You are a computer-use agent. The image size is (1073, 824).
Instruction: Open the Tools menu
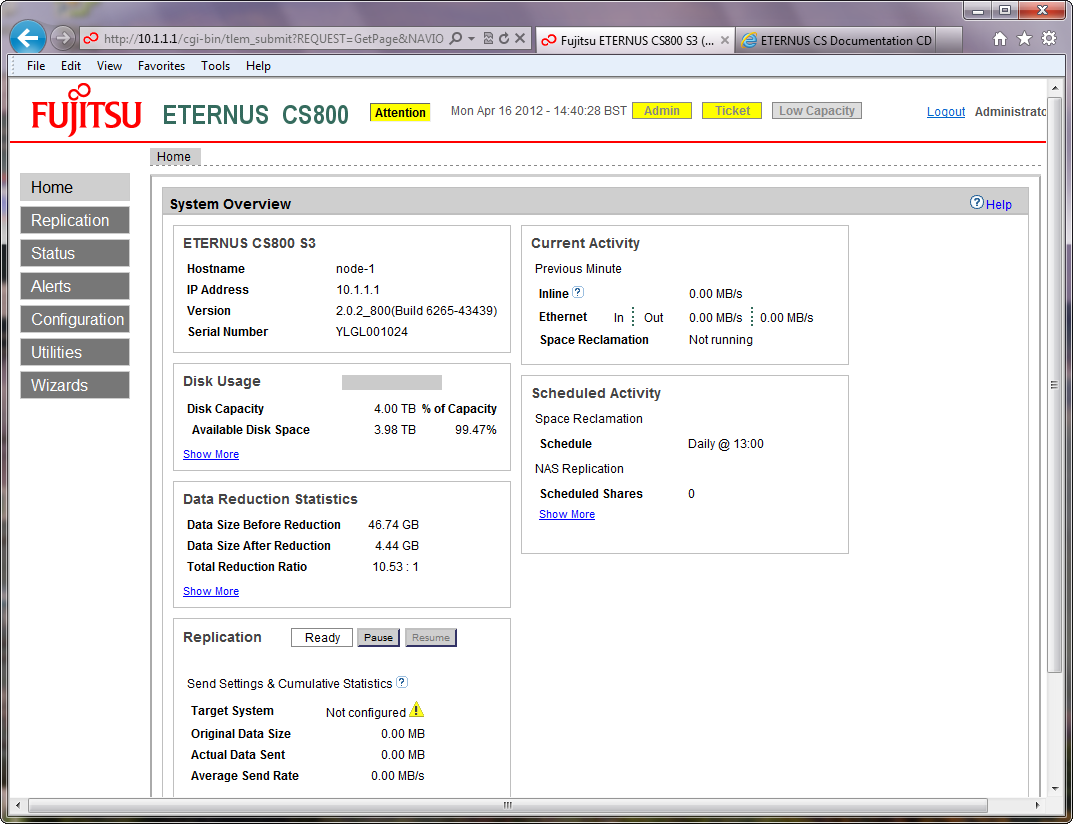pos(216,66)
